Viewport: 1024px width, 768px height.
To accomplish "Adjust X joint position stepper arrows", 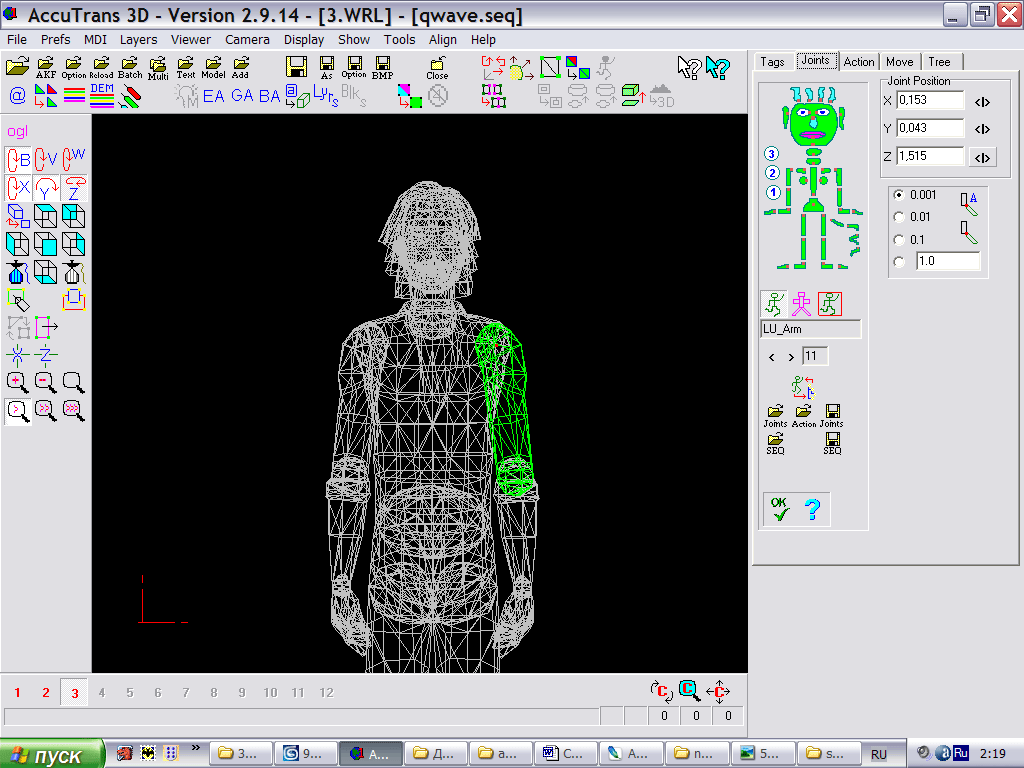I will point(982,102).
